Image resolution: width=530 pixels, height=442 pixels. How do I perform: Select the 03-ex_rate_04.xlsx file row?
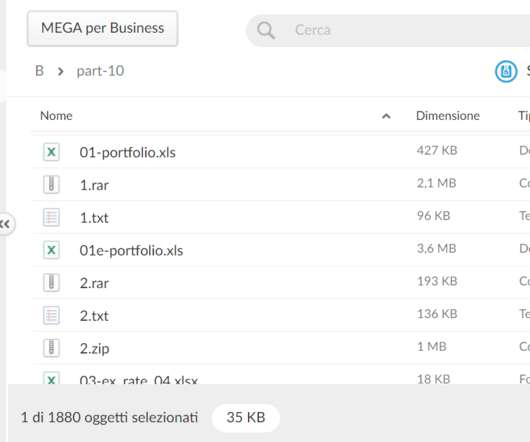[x=281, y=376]
